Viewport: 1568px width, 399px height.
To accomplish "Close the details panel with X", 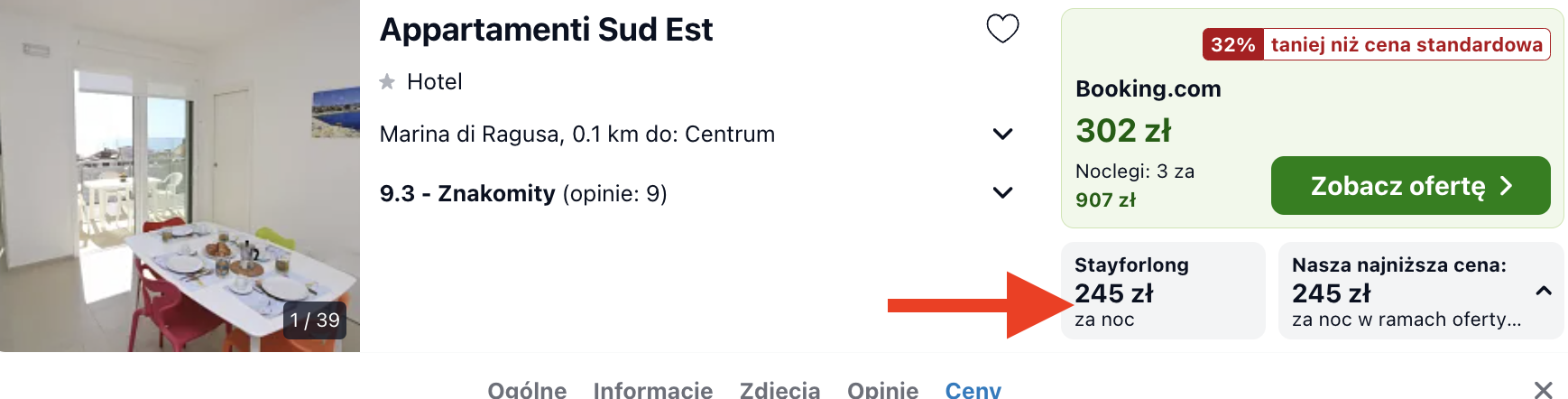I will pos(1544,390).
